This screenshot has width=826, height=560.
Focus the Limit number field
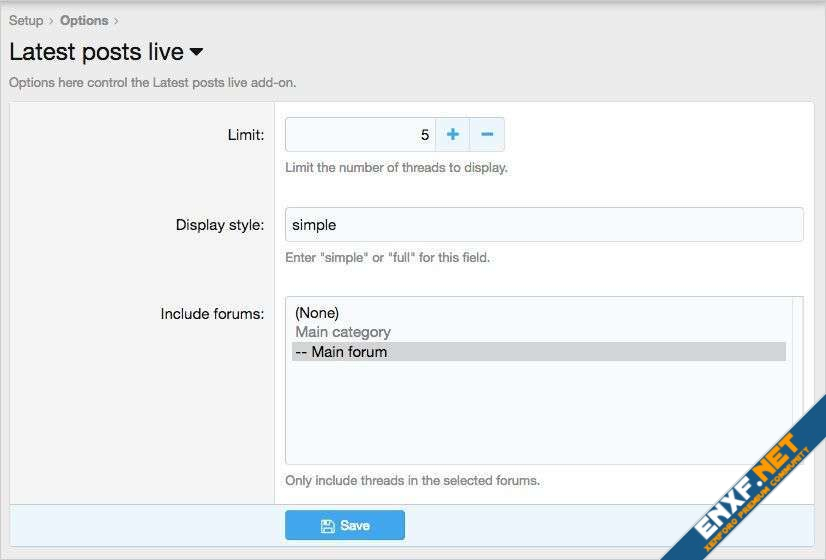(x=360, y=135)
